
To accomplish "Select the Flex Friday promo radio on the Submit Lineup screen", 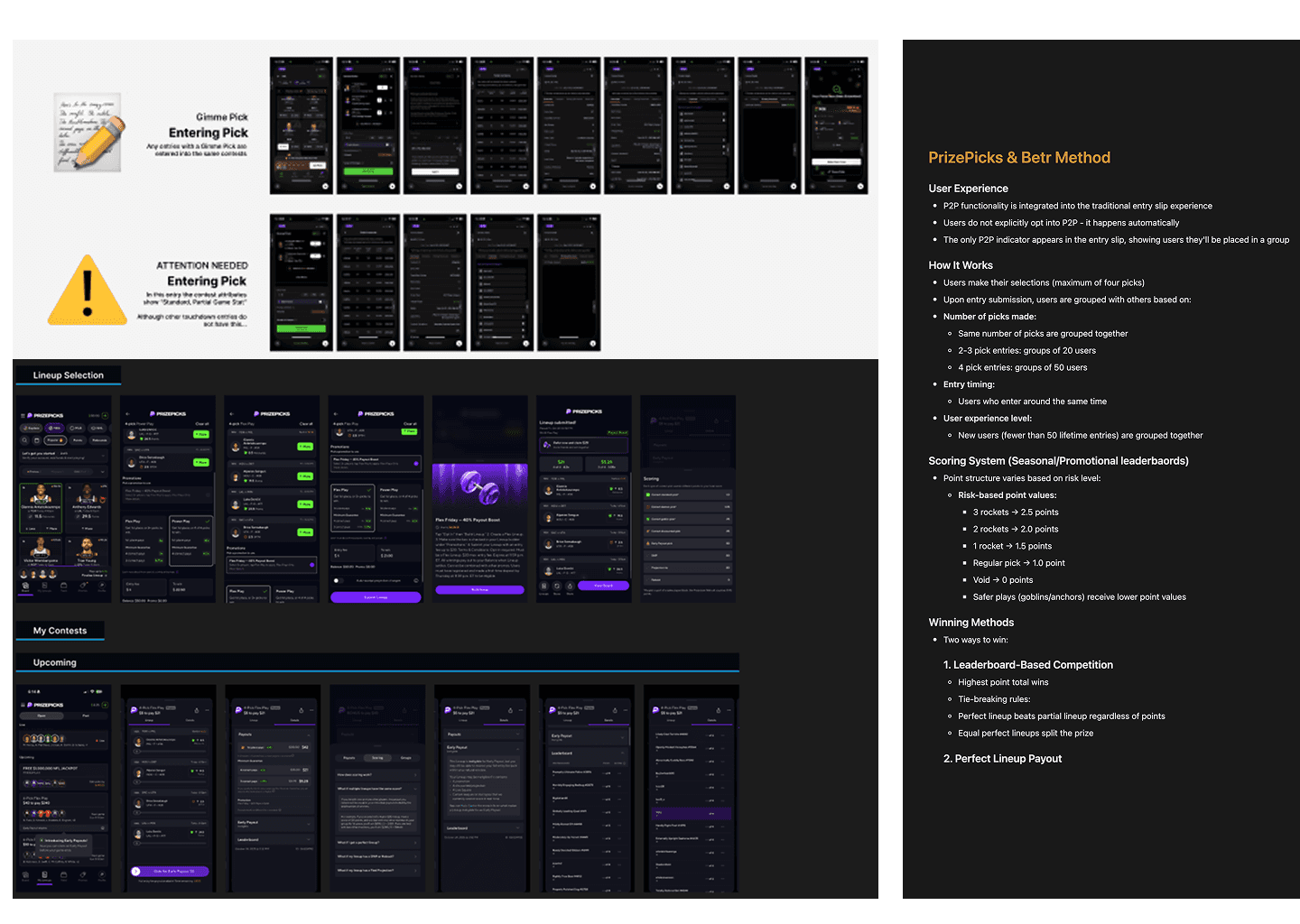I will [x=416, y=464].
